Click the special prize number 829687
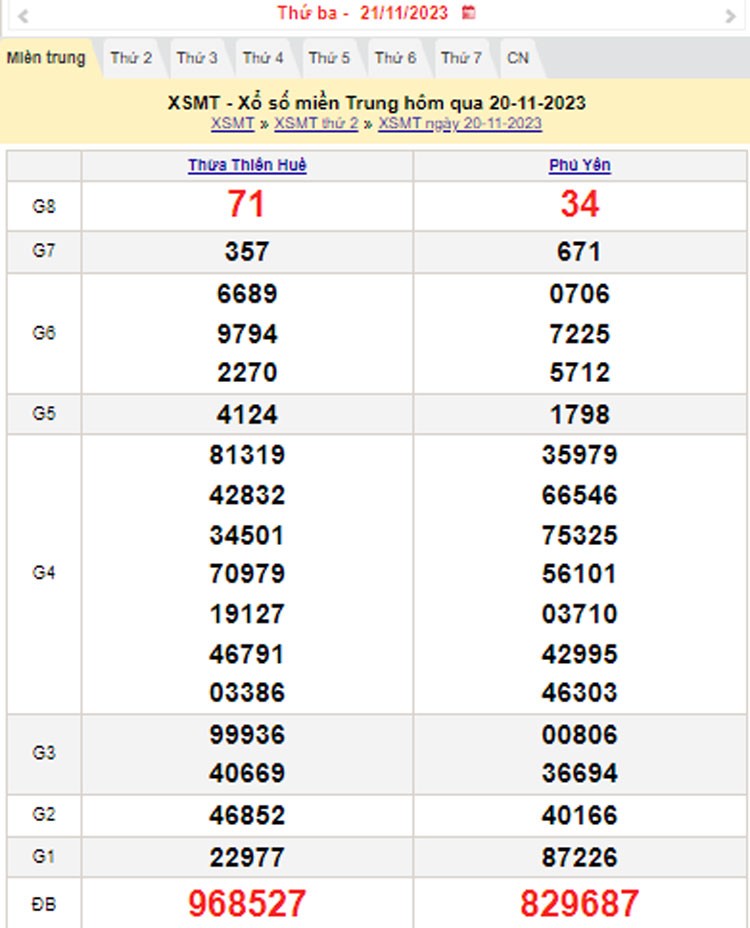Viewport: 750px width, 928px height. (580, 903)
